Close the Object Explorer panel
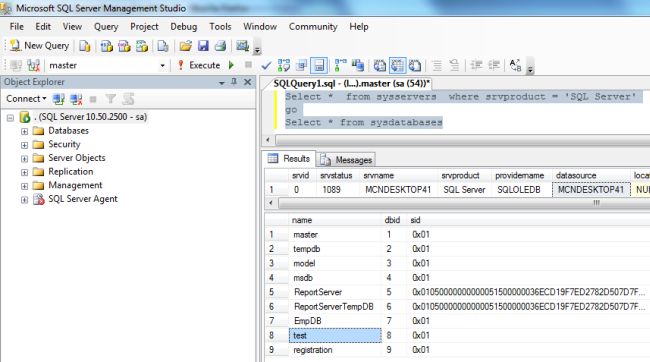Viewport: 650px width, 362px height. click(247, 82)
